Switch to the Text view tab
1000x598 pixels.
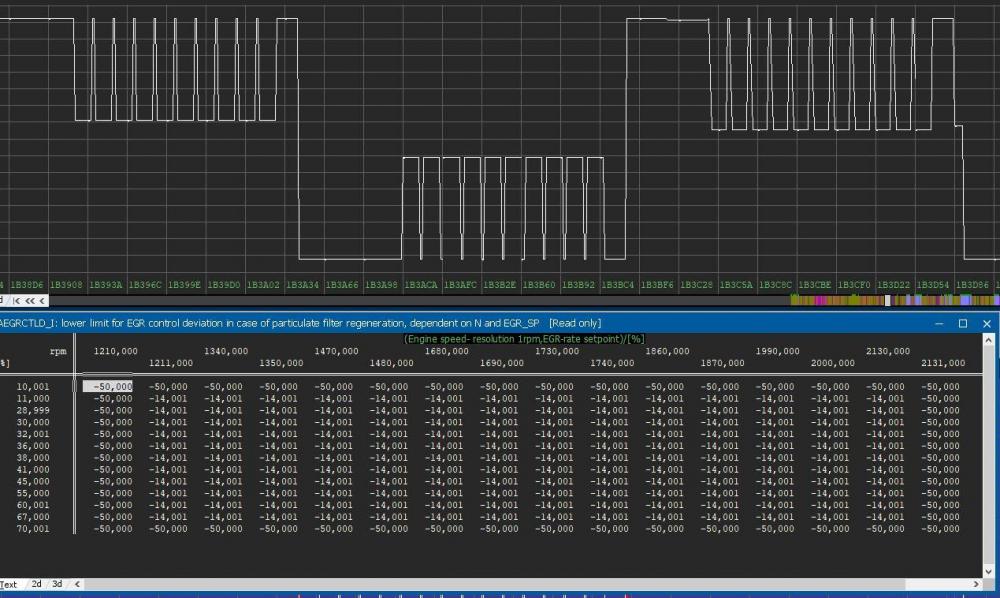[x=9, y=584]
